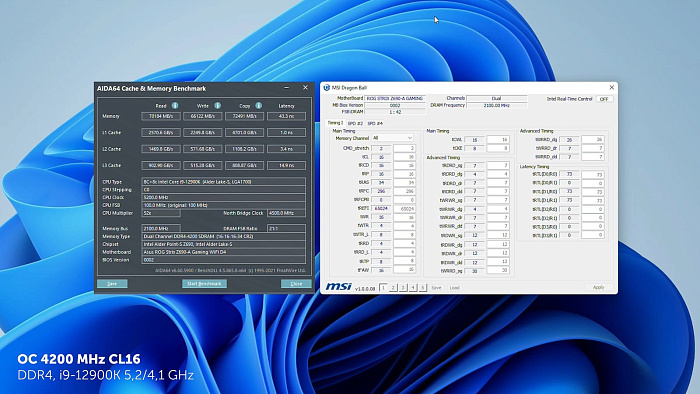Click Apply in MSI Dragon Ball
Viewport: 700px width, 394px height.
pyautogui.click(x=598, y=287)
